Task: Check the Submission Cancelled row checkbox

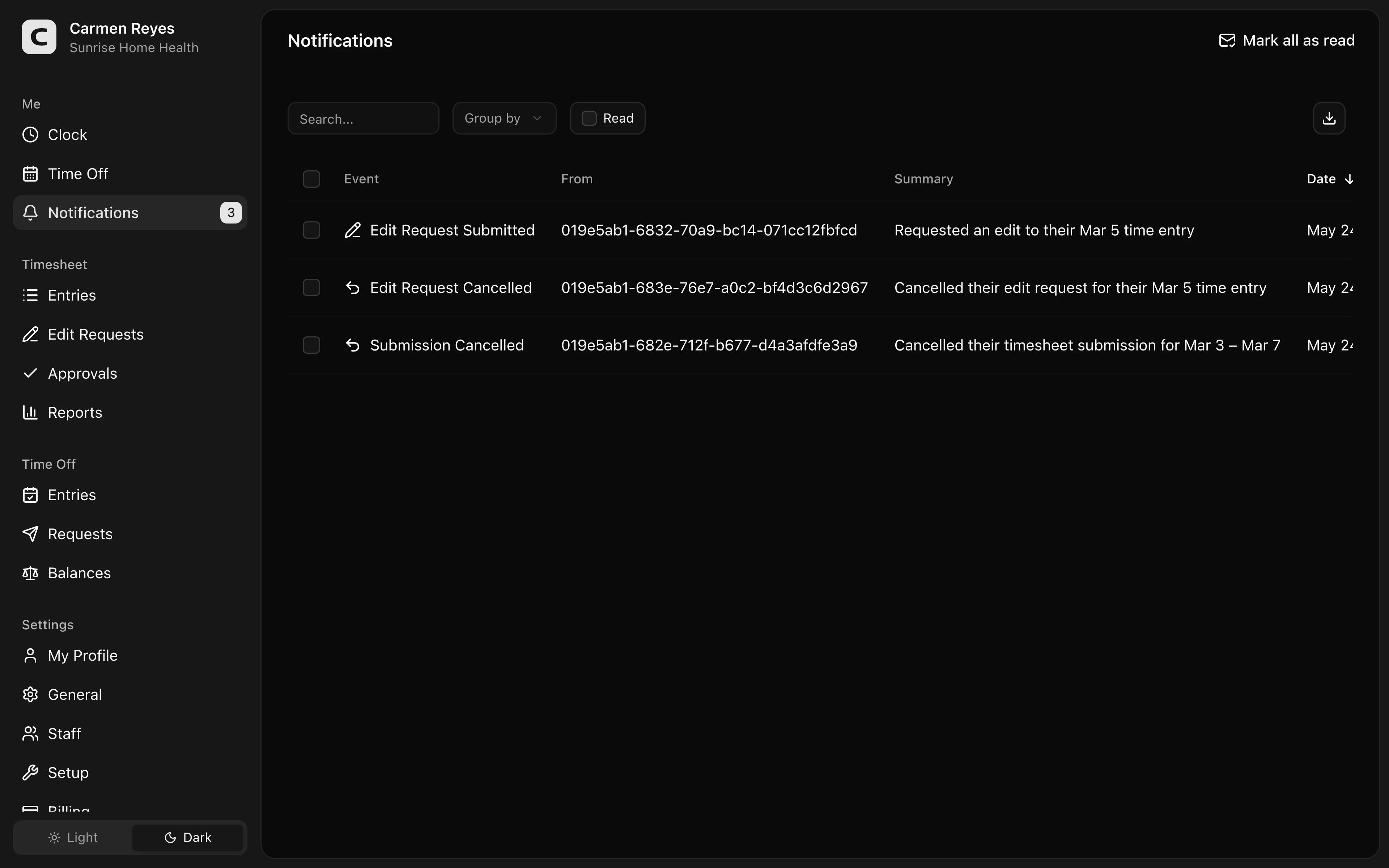Action: [x=311, y=345]
